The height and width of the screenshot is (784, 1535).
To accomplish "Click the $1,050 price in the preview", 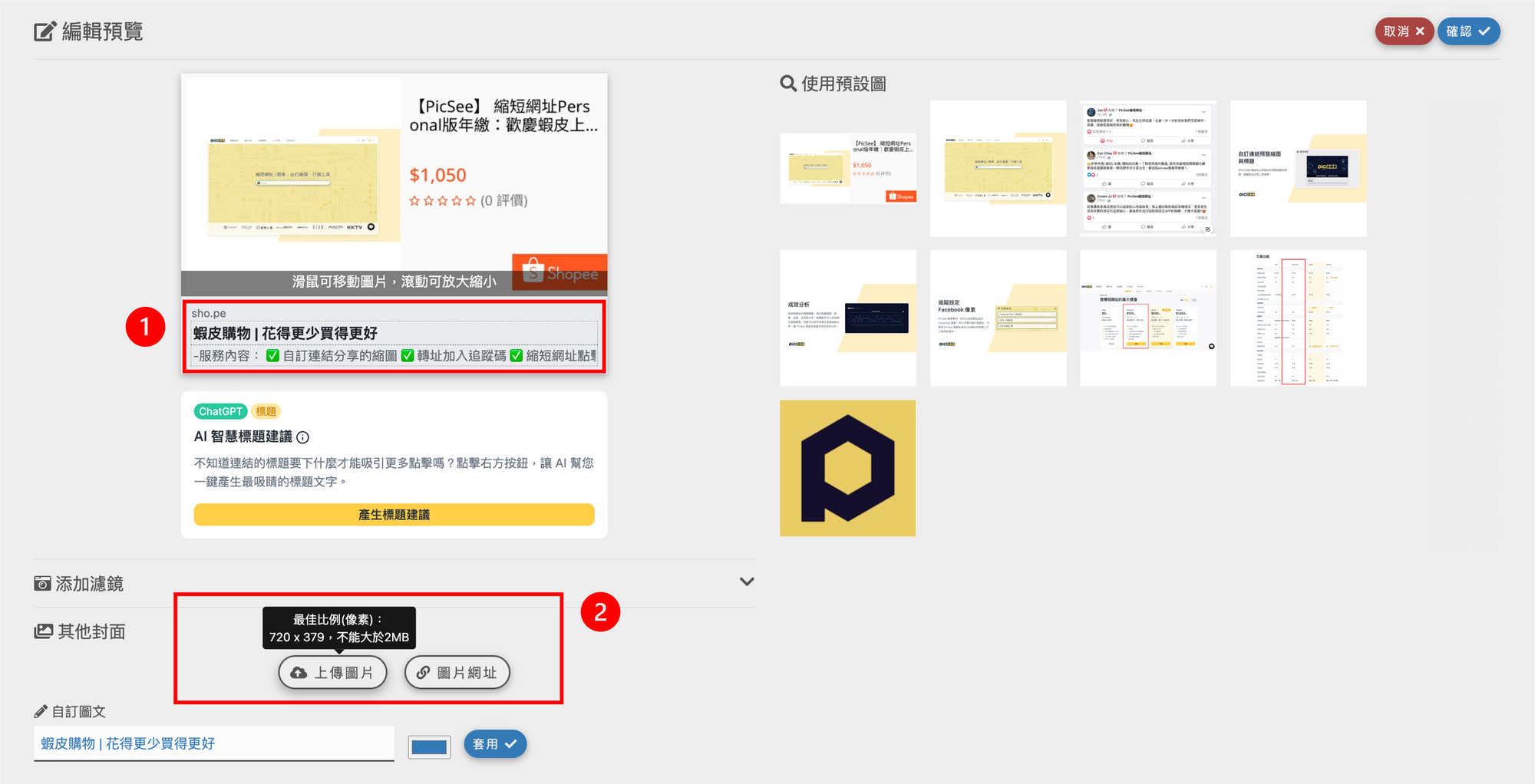I will [438, 175].
